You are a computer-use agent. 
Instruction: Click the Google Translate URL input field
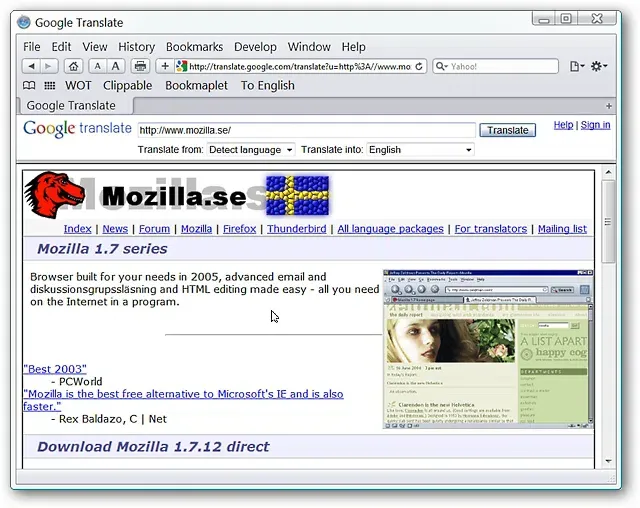(x=304, y=130)
